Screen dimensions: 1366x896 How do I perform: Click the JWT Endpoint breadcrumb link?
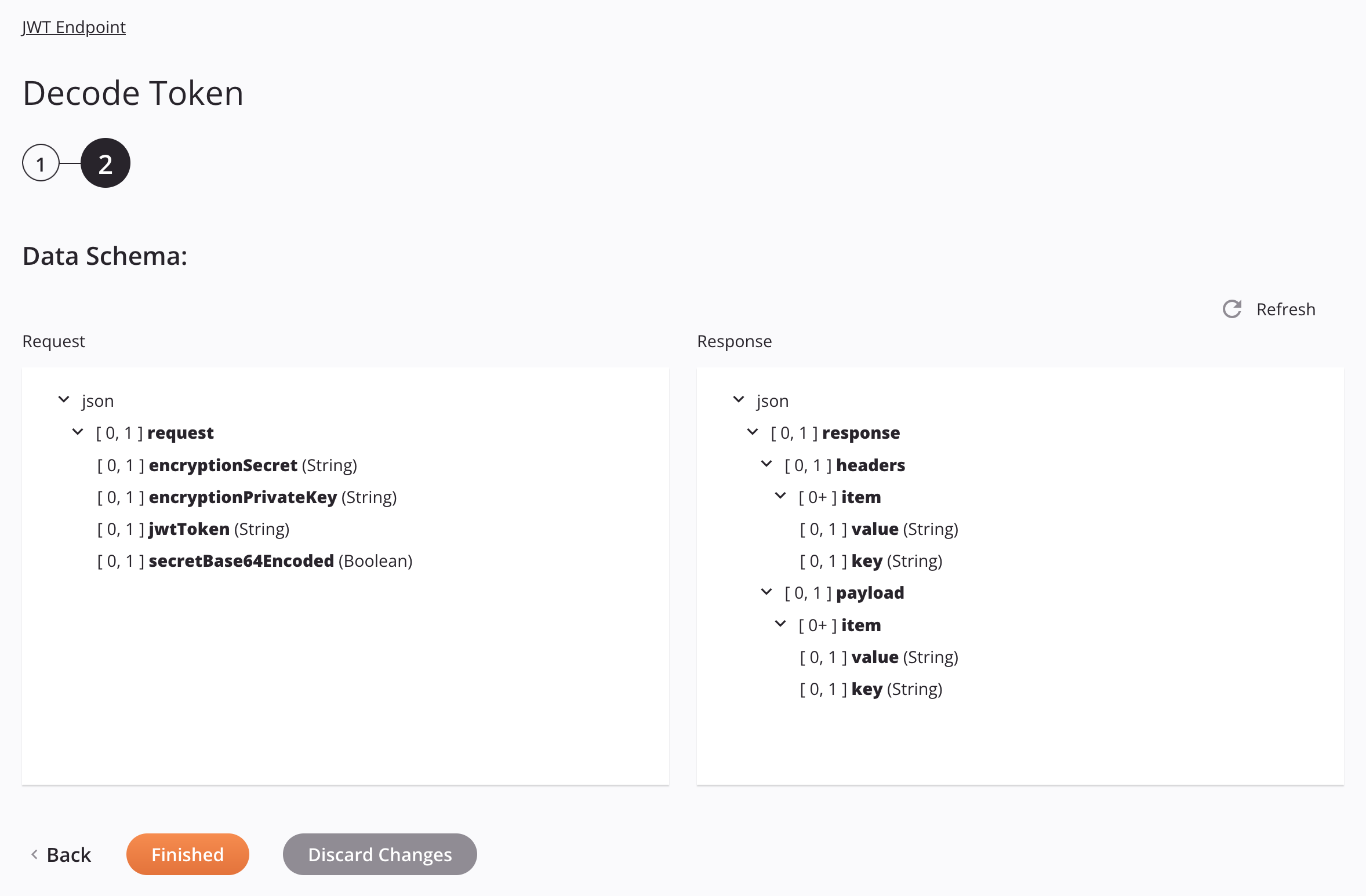point(73,26)
